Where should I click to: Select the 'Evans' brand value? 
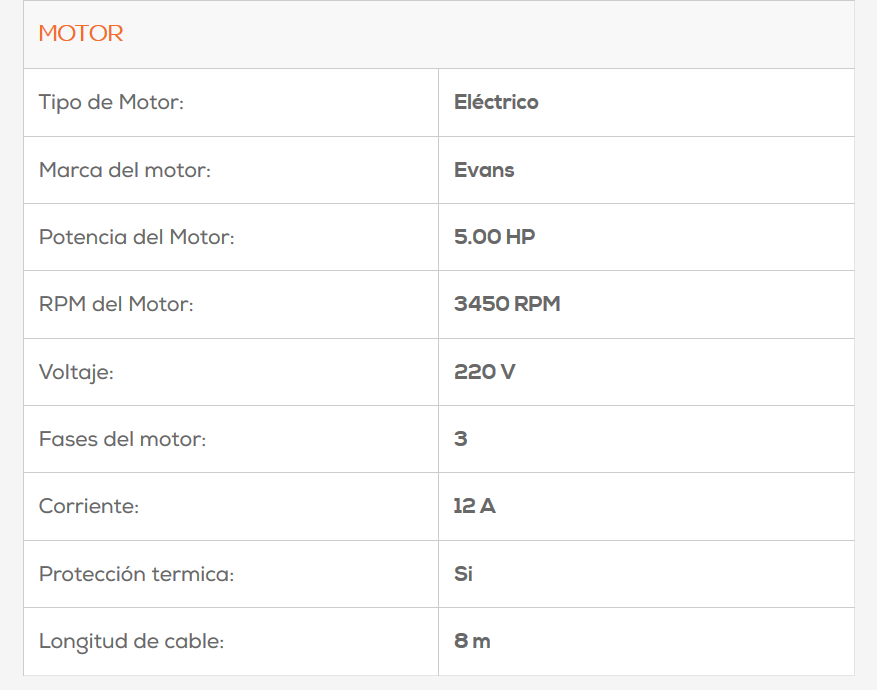point(484,170)
